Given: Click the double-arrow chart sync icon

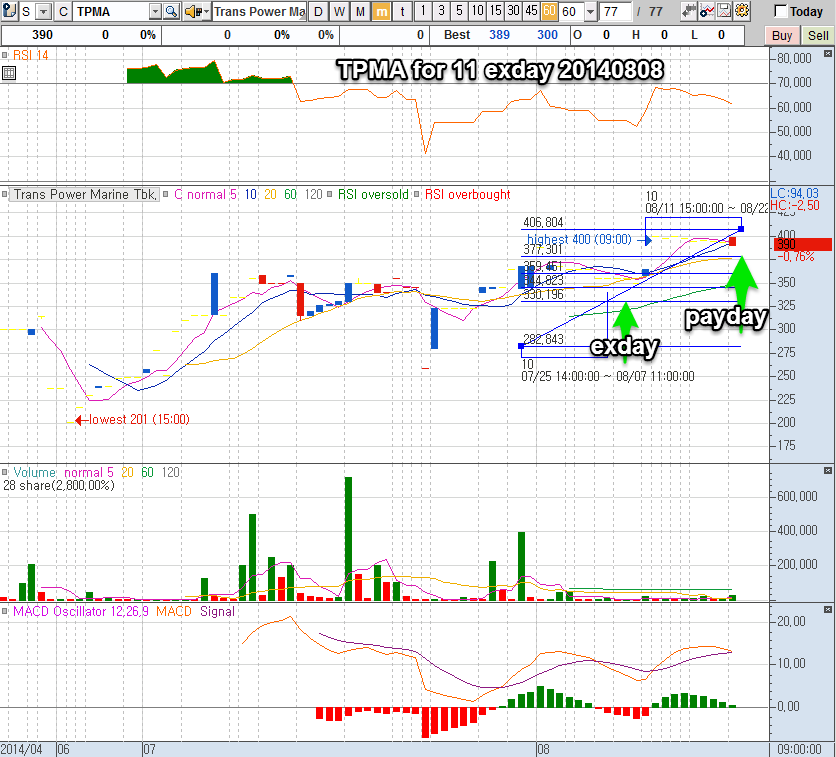Looking at the screenshot, I should (x=689, y=11).
